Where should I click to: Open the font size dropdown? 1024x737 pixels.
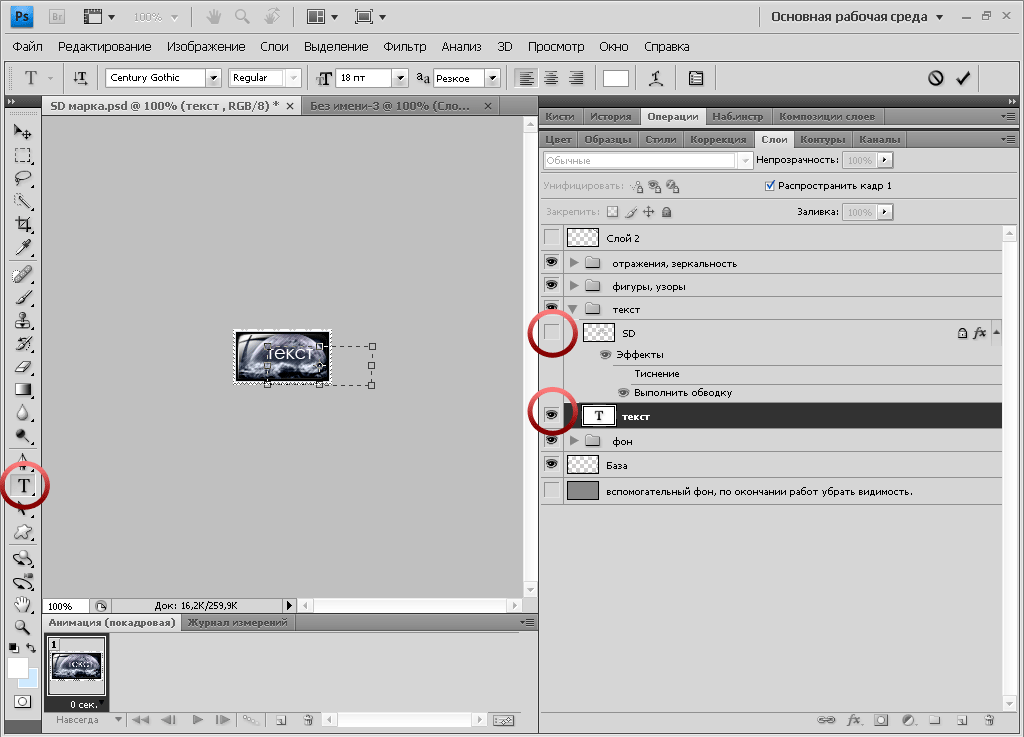pyautogui.click(x=400, y=78)
